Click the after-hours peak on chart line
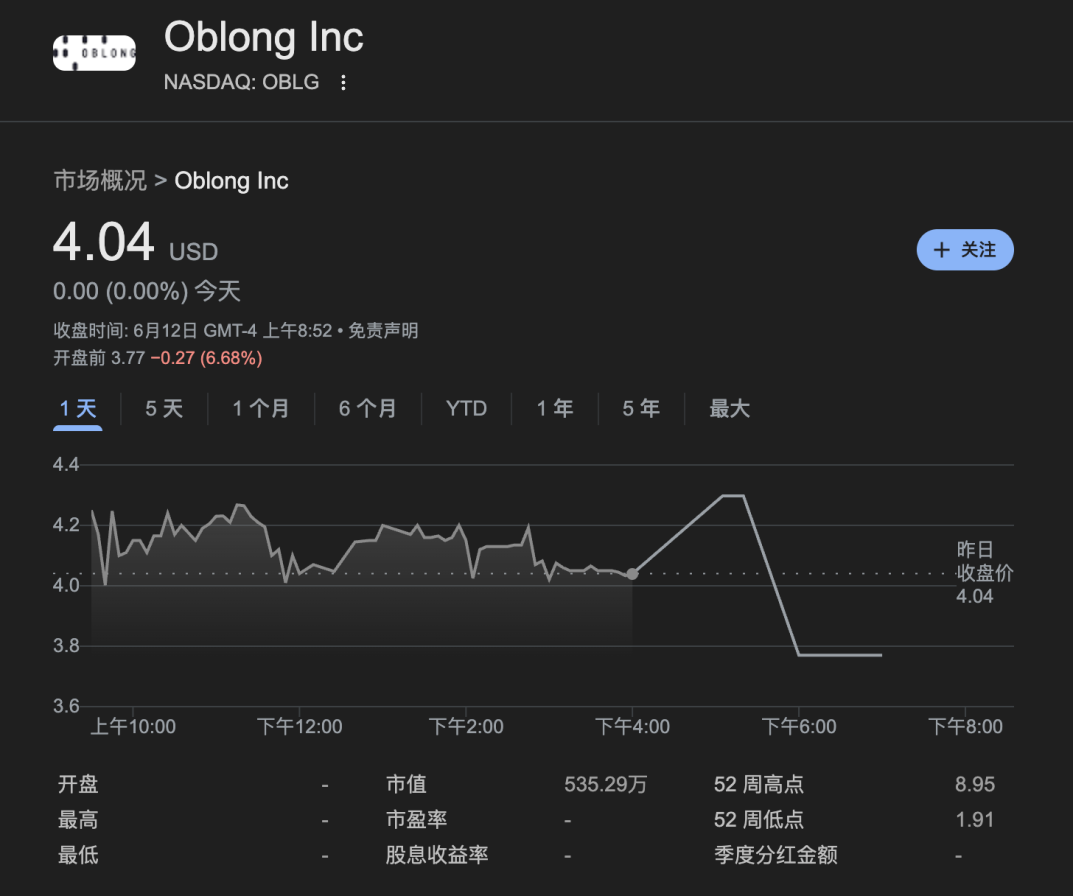1073x896 pixels. click(x=732, y=495)
